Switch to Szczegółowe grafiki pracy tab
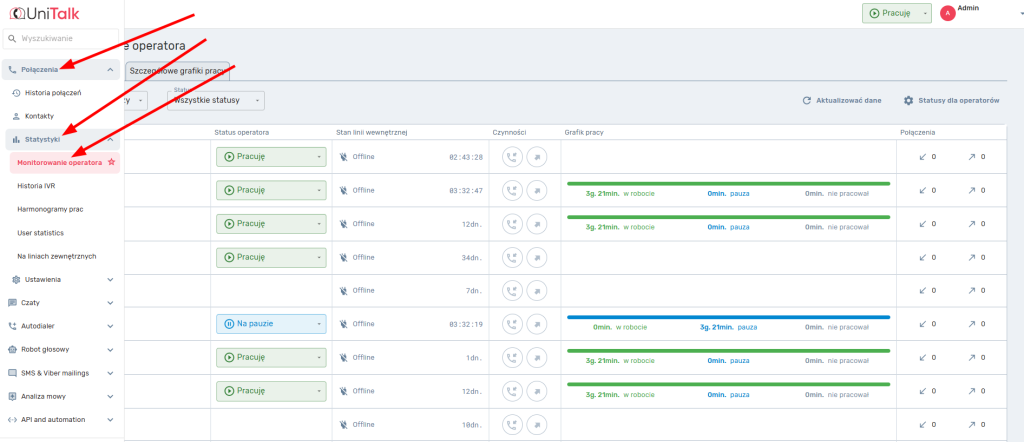The width and height of the screenshot is (1024, 442). [179, 71]
